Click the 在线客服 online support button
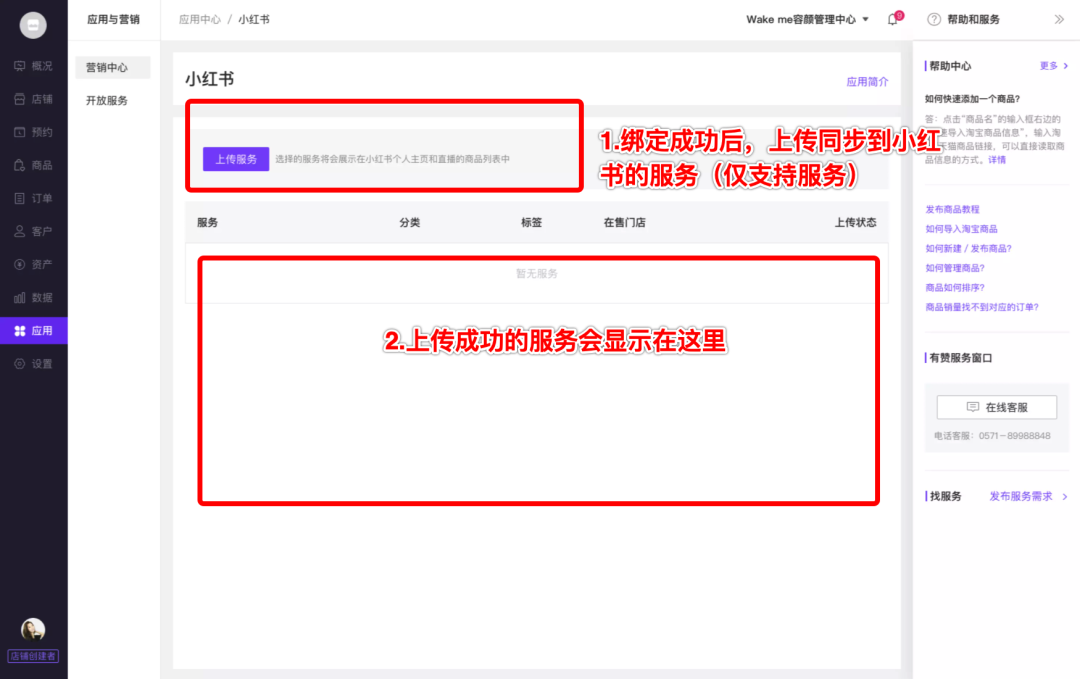1080x679 pixels. [x=997, y=407]
